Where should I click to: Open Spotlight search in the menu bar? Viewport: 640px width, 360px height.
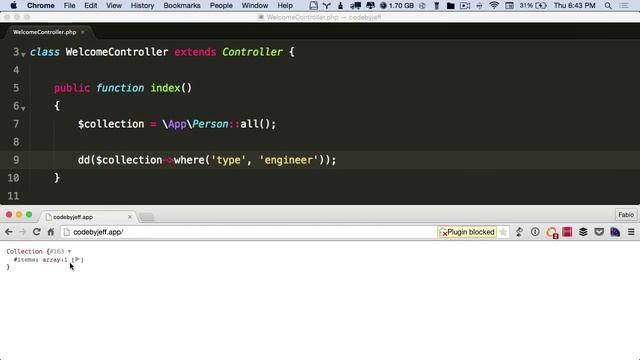(608, 6)
